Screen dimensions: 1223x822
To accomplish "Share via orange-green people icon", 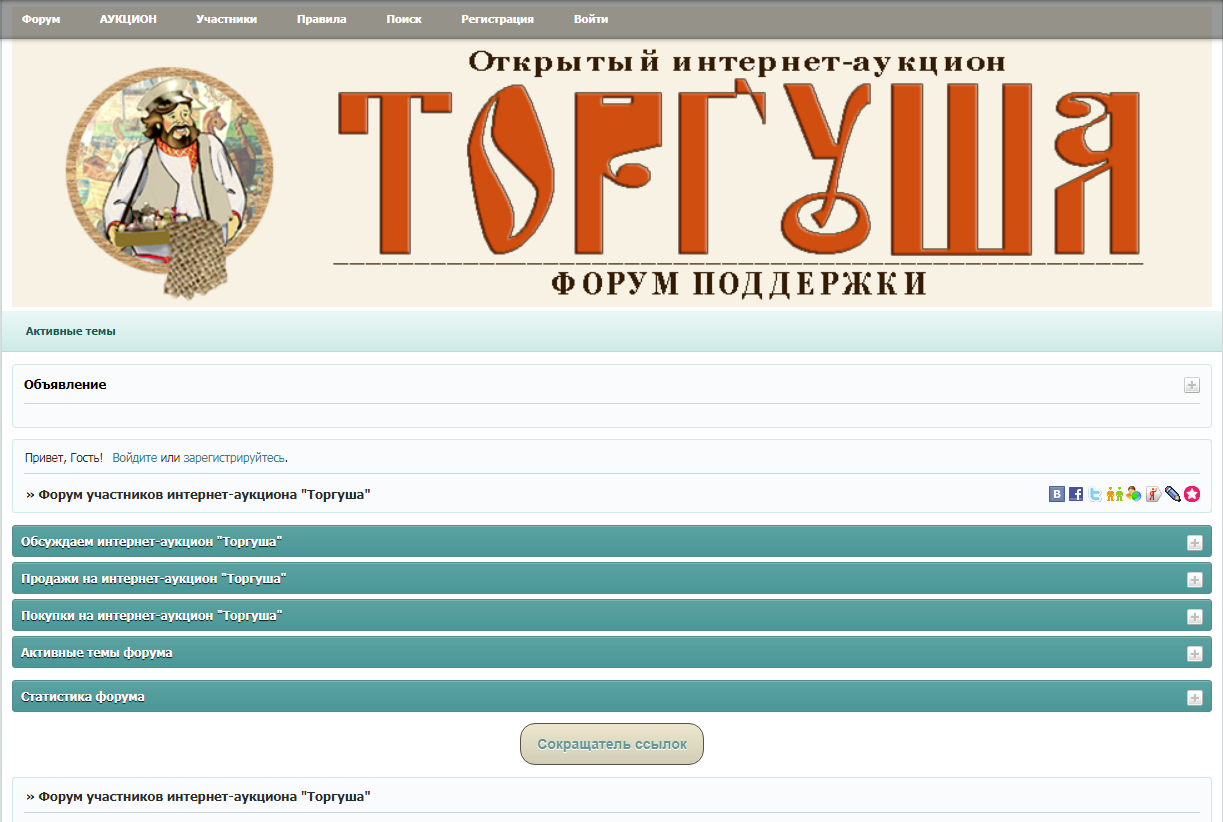I will (1115, 494).
